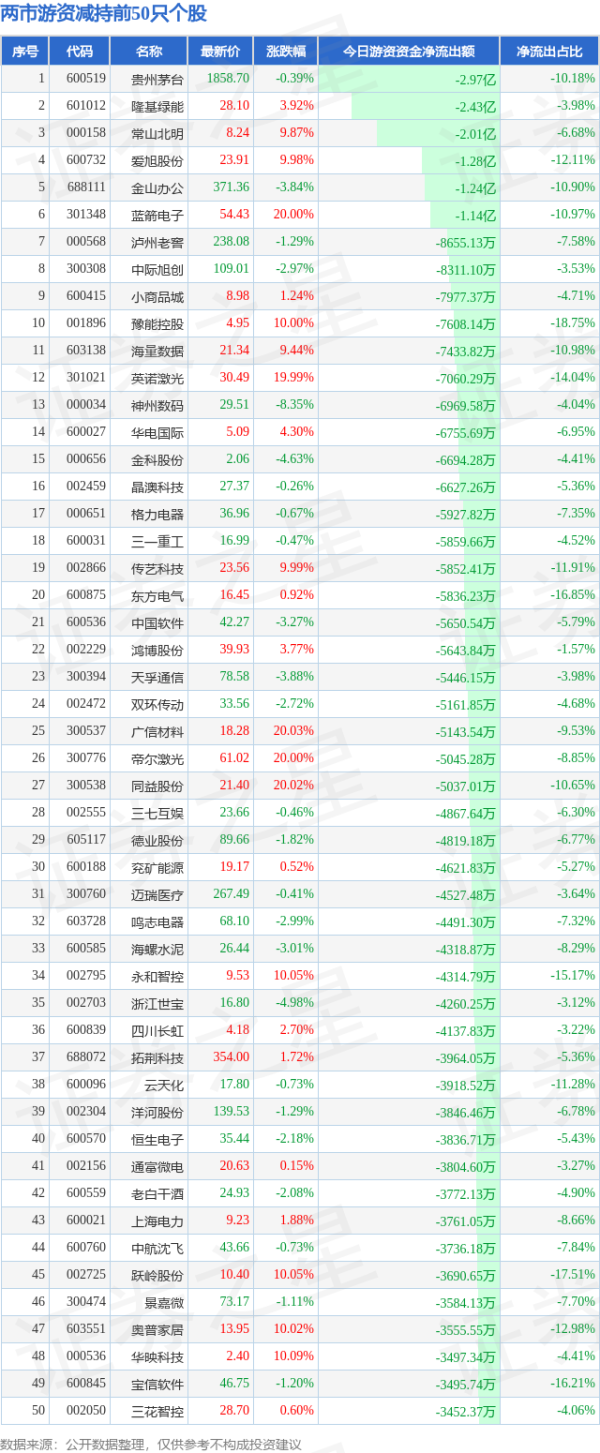Select the stock name 鸿博股份
This screenshot has height=1453, width=600.
click(157, 649)
